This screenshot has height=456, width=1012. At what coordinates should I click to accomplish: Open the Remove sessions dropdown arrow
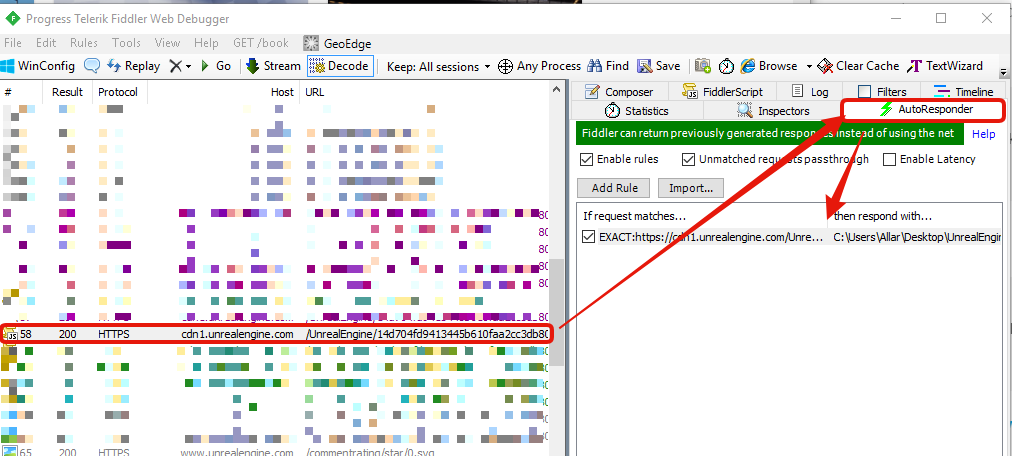(x=188, y=66)
